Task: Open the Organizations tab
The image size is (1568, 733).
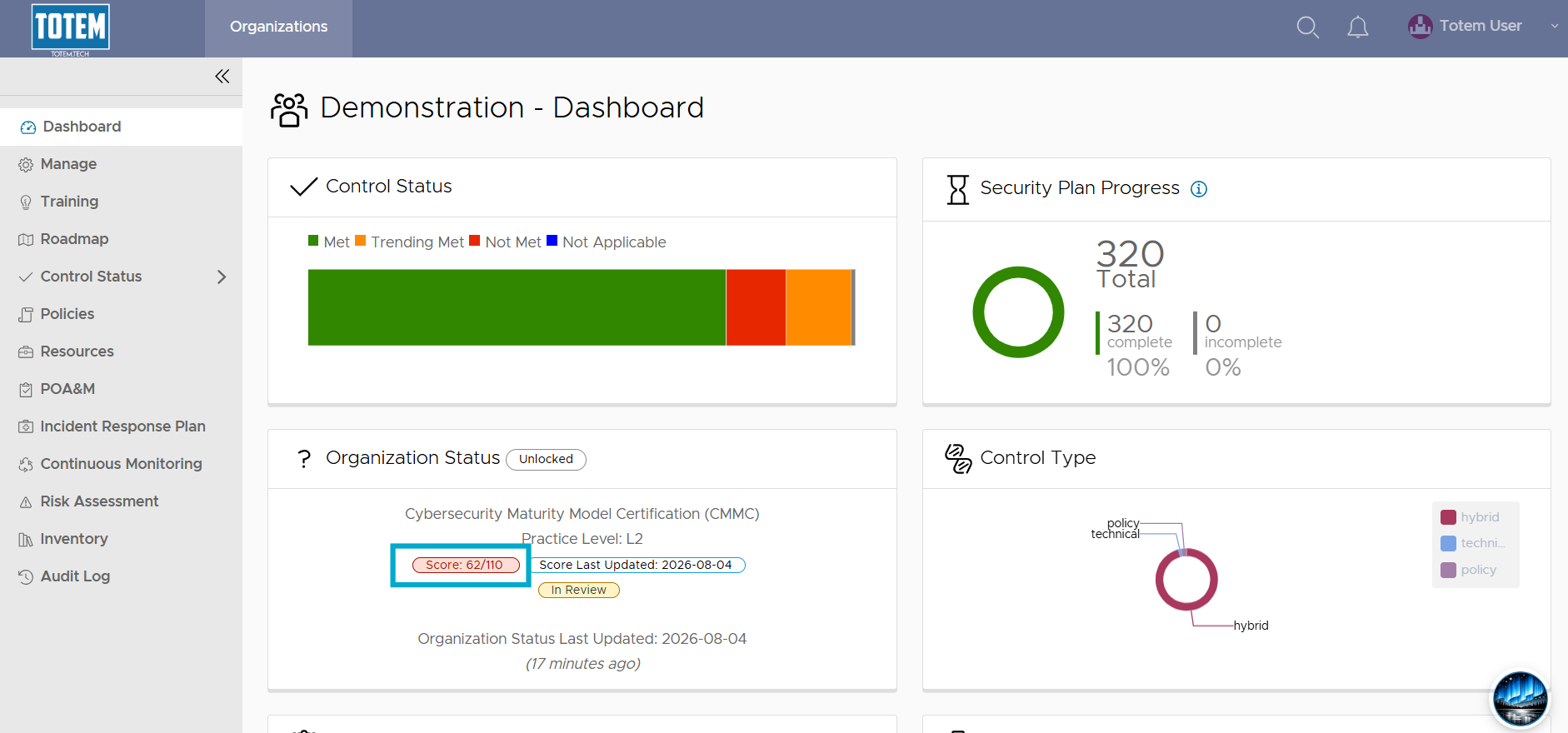Action: click(x=278, y=27)
